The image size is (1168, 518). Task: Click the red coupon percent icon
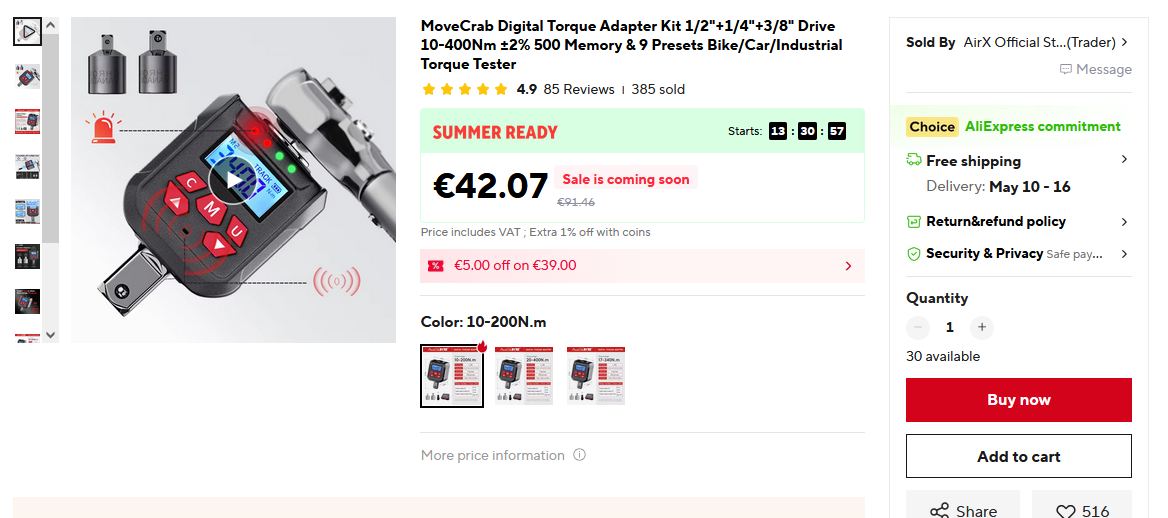pos(436,266)
